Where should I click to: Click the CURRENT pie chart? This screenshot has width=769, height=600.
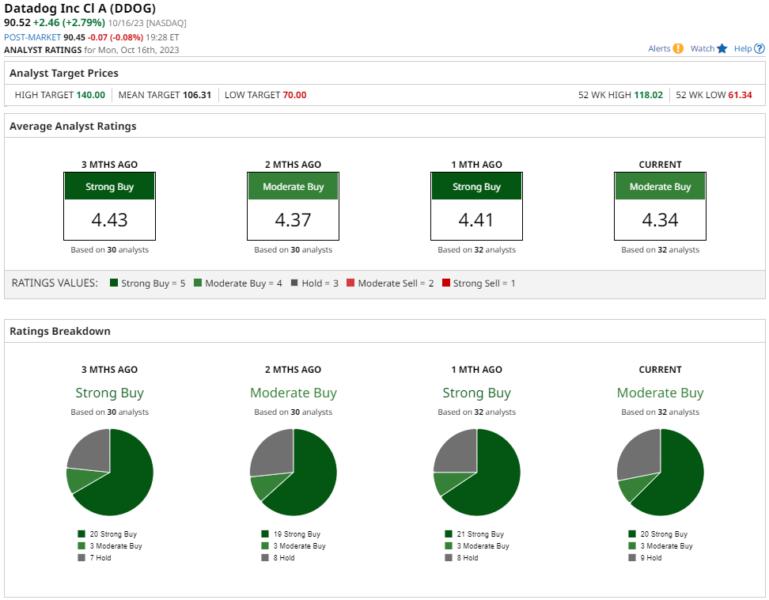point(660,472)
